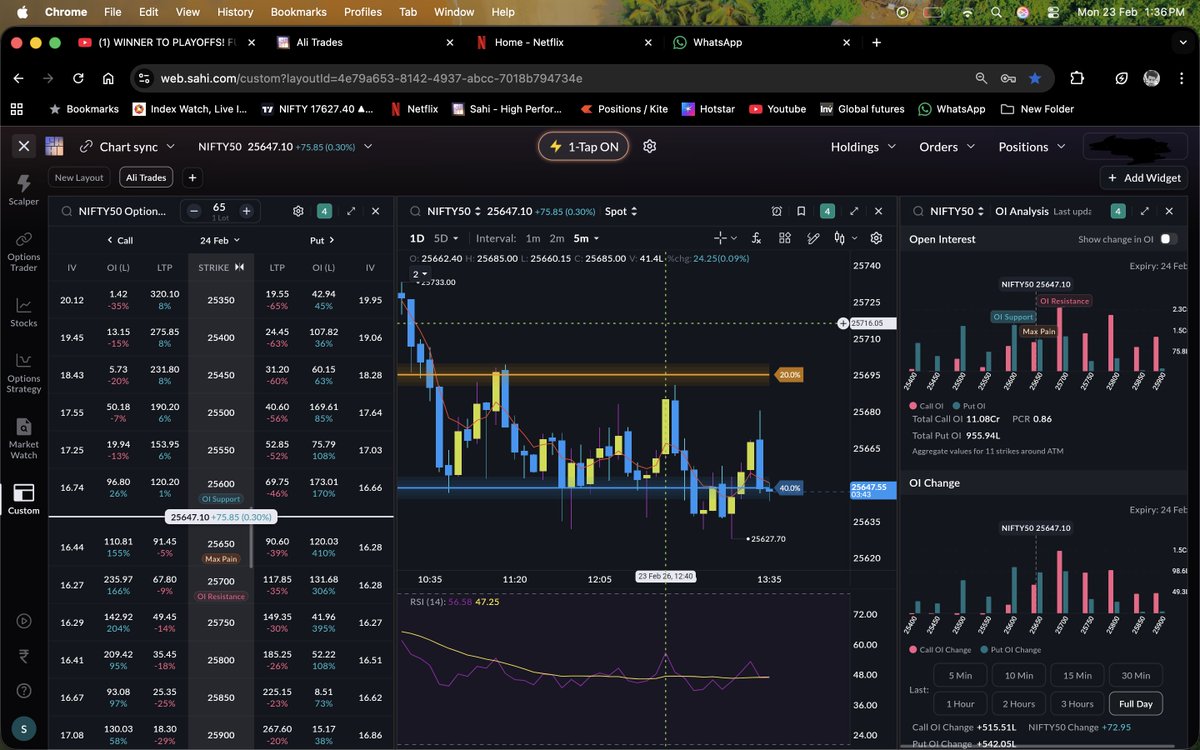1200x750 pixels.
Task: Expand the NIFTY50 chart widget to fullscreen
Action: coord(854,211)
